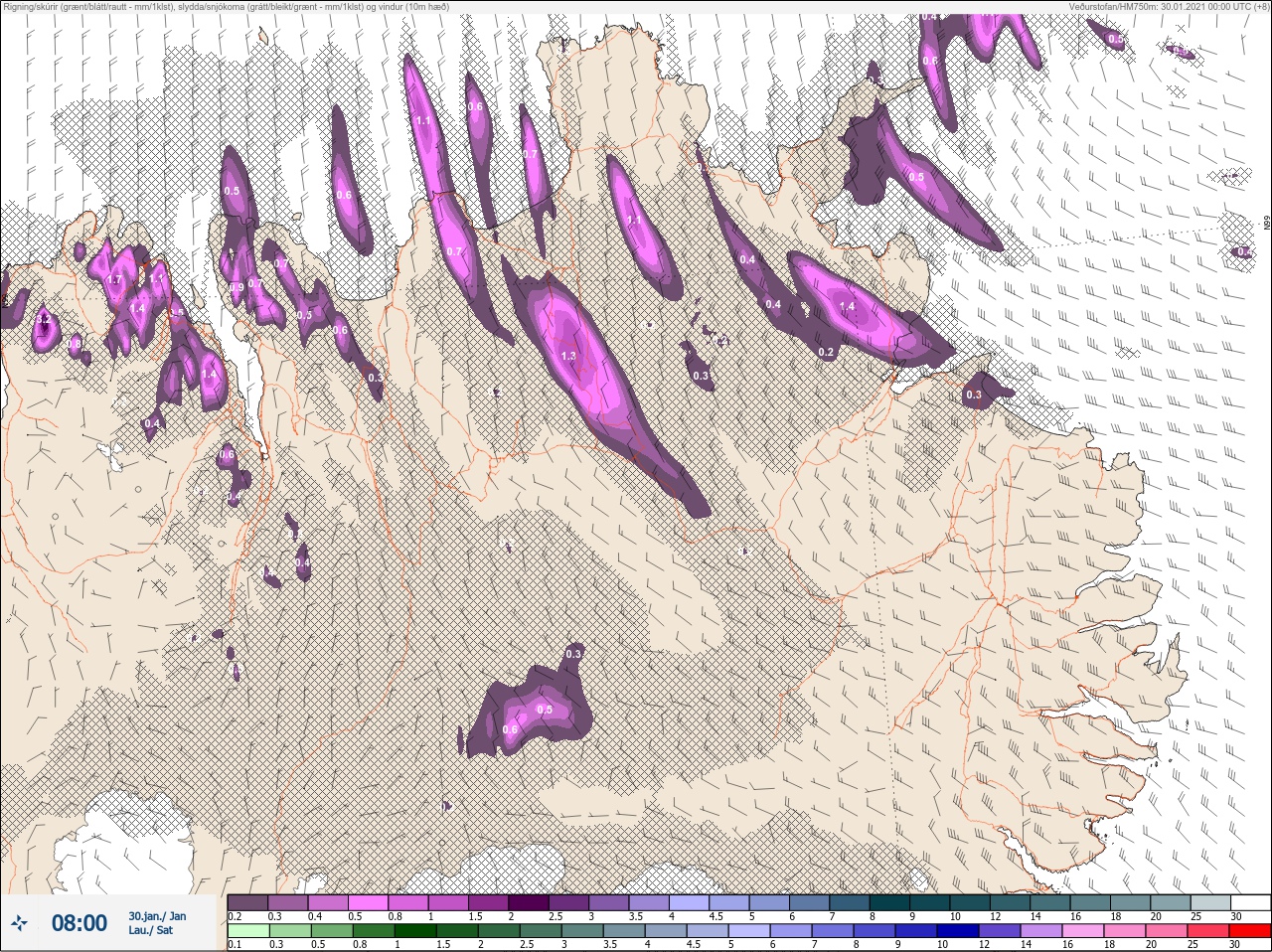Click the '1.3' value in the central snow band
The height and width of the screenshot is (952, 1272).
568,356
